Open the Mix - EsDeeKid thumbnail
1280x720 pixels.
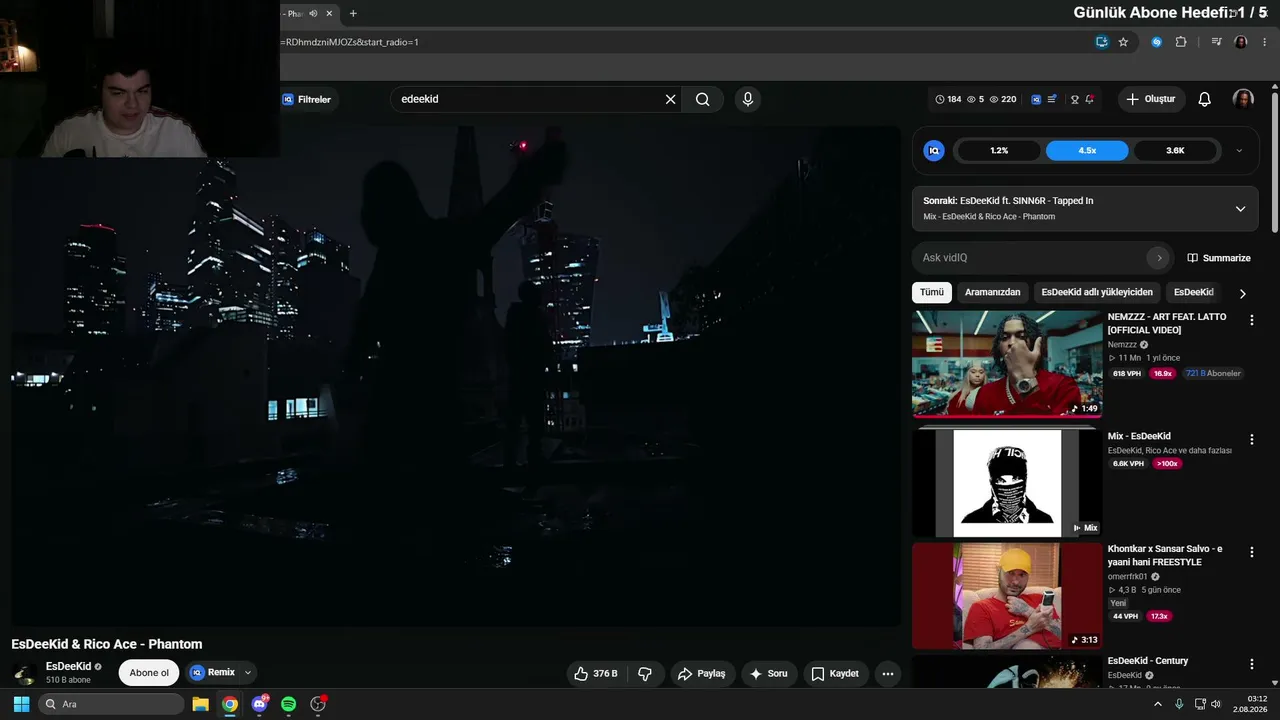1007,483
